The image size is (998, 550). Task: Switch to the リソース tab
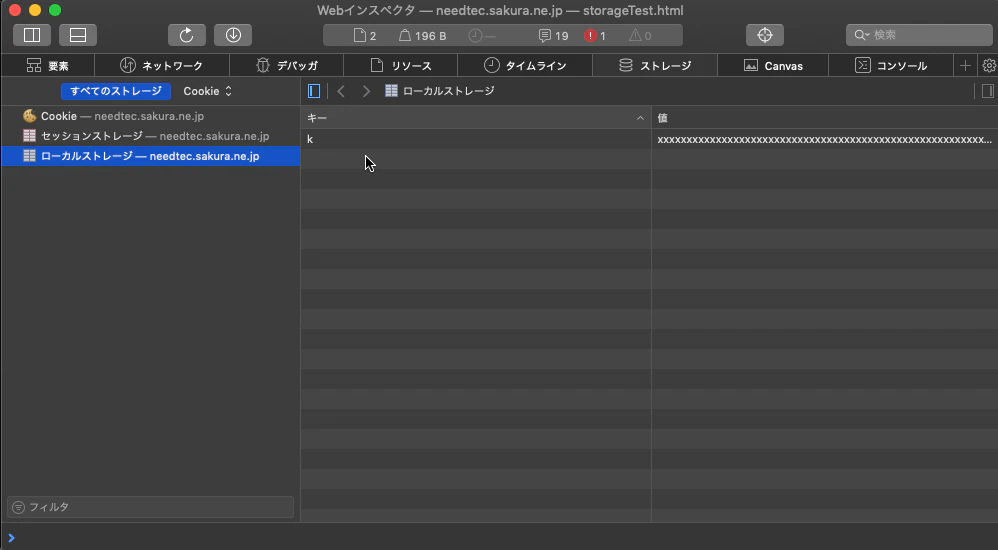[400, 66]
